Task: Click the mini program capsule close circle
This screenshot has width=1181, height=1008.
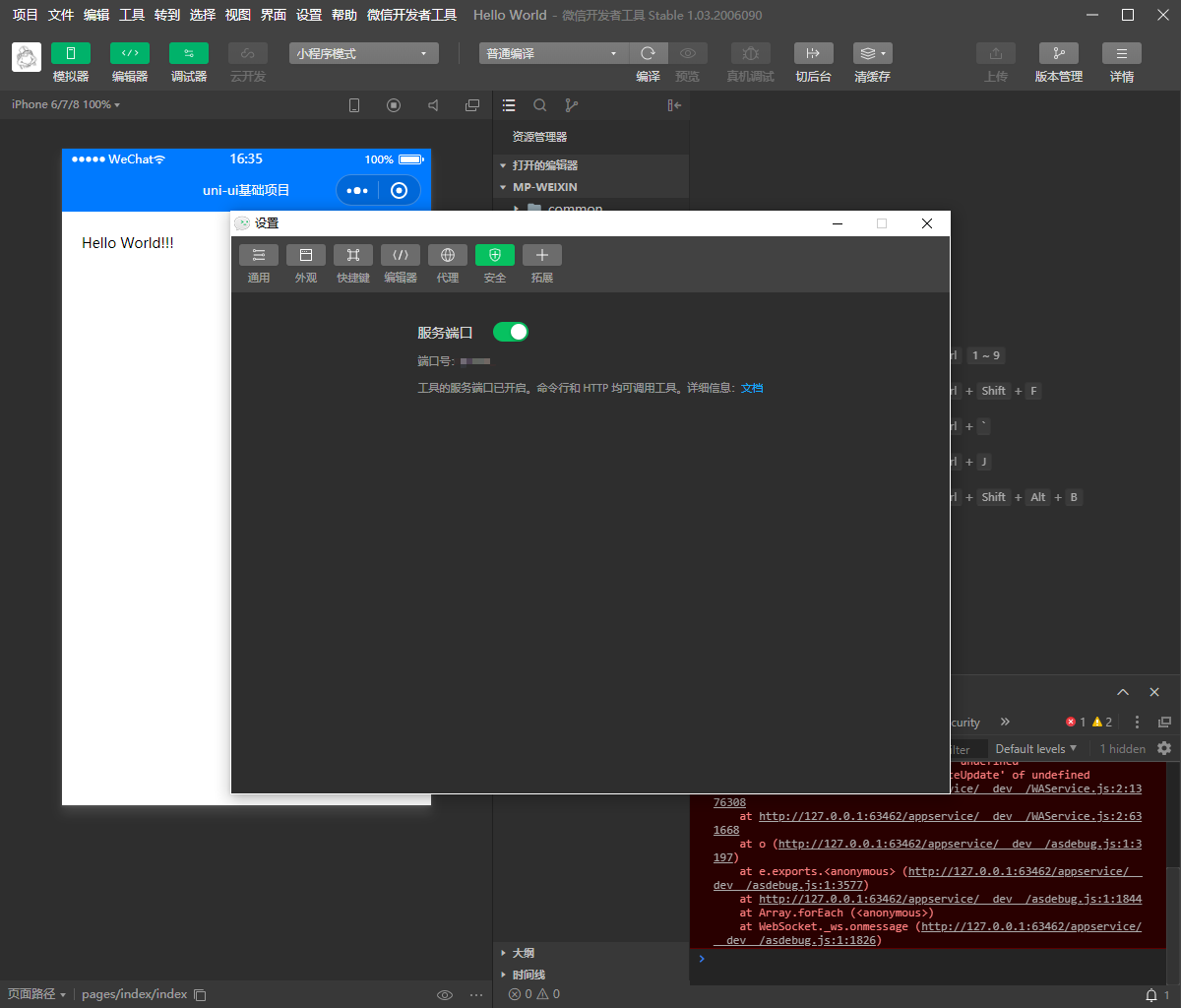Action: [399, 190]
